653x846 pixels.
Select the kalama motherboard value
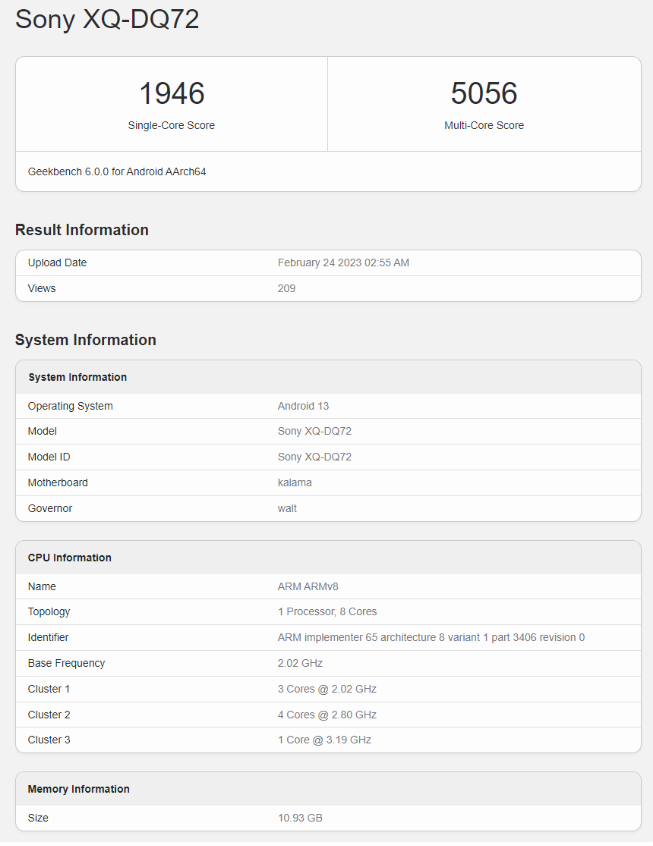tap(294, 483)
